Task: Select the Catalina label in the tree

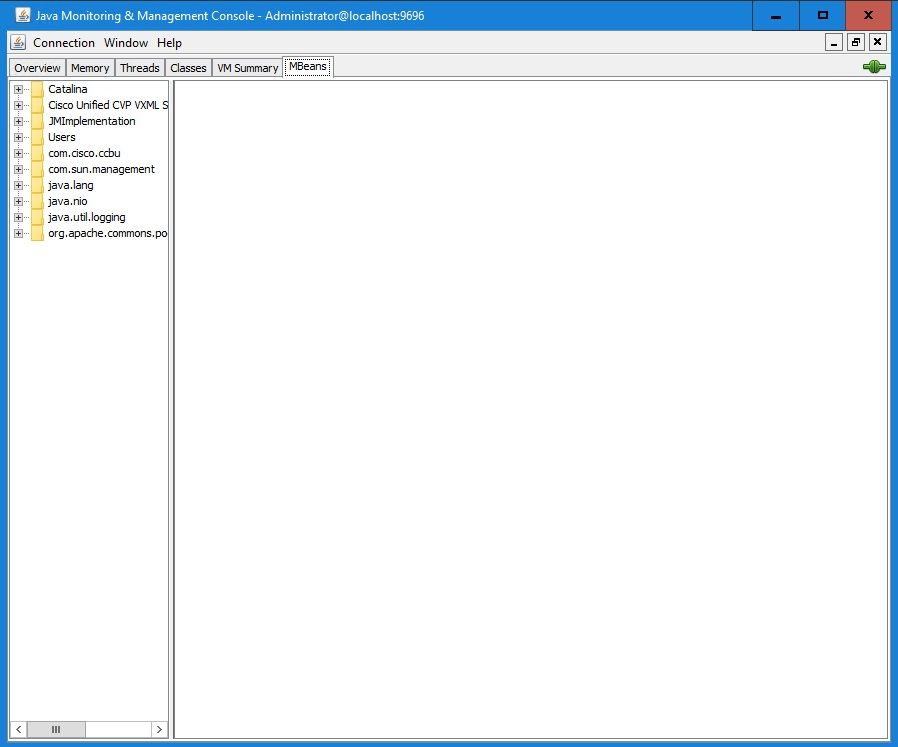Action: click(68, 89)
